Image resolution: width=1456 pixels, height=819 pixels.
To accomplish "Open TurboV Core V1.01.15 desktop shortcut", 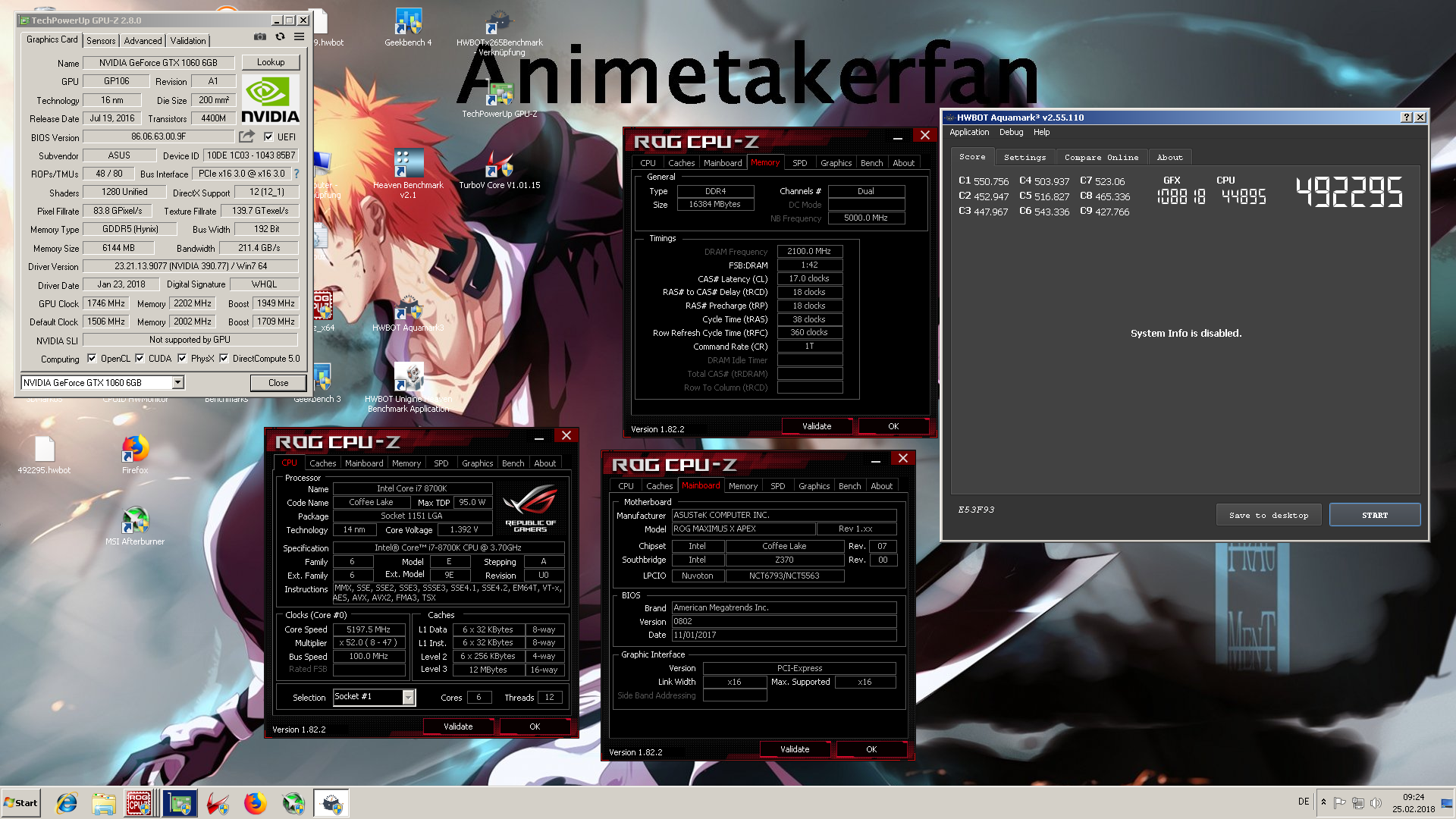I will point(500,171).
